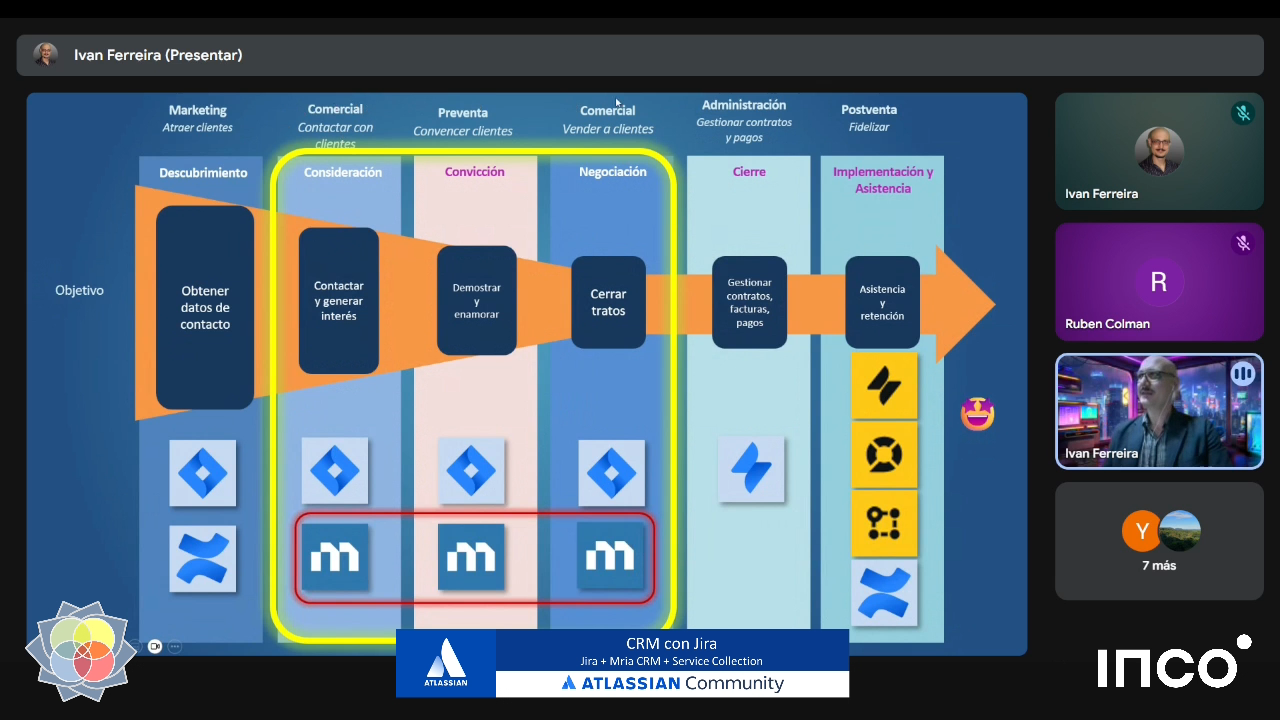The height and width of the screenshot is (720, 1280).
Task: Click the 'Asistencia y retención' box
Action: click(x=882, y=302)
